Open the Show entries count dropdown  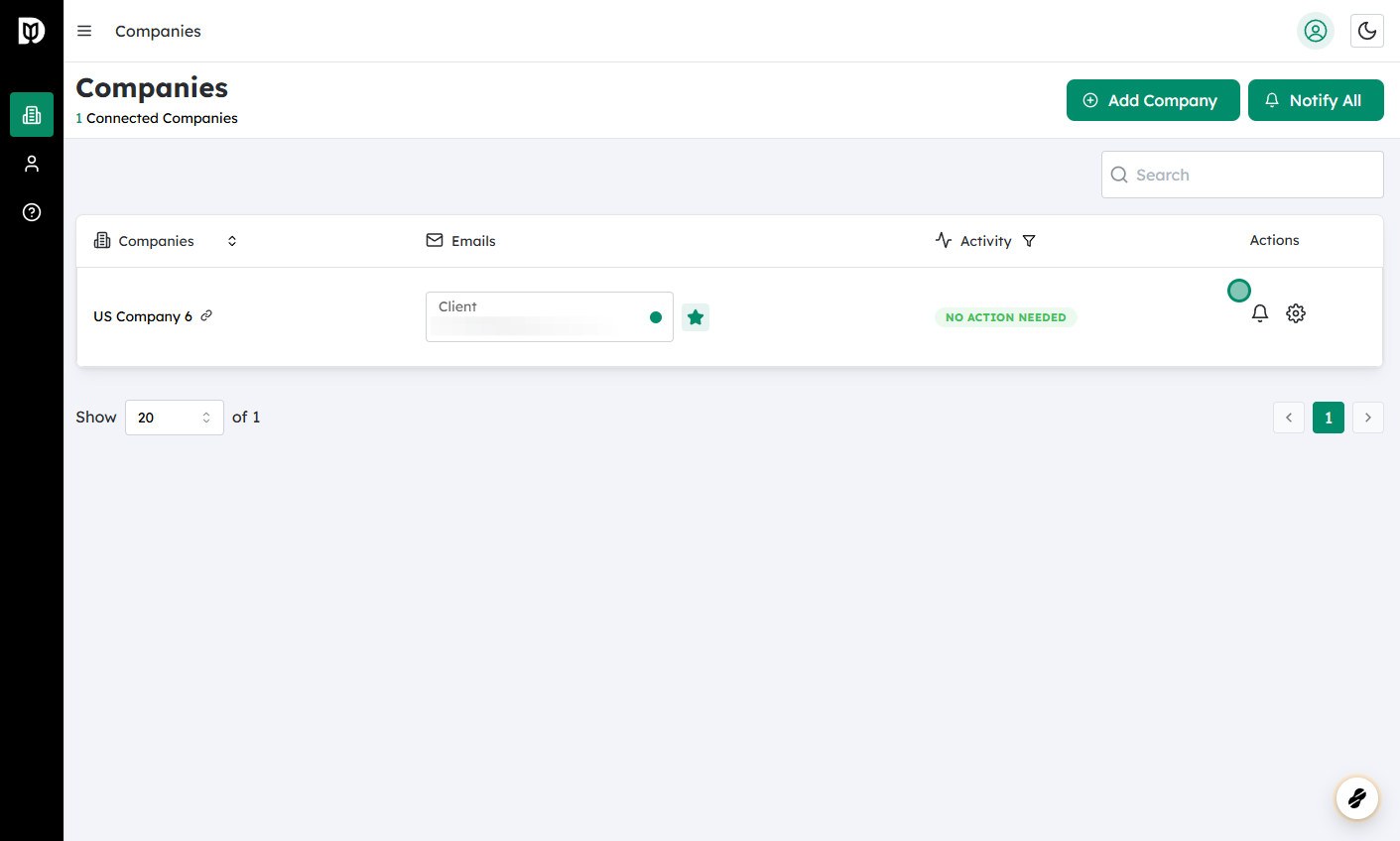pyautogui.click(x=175, y=418)
